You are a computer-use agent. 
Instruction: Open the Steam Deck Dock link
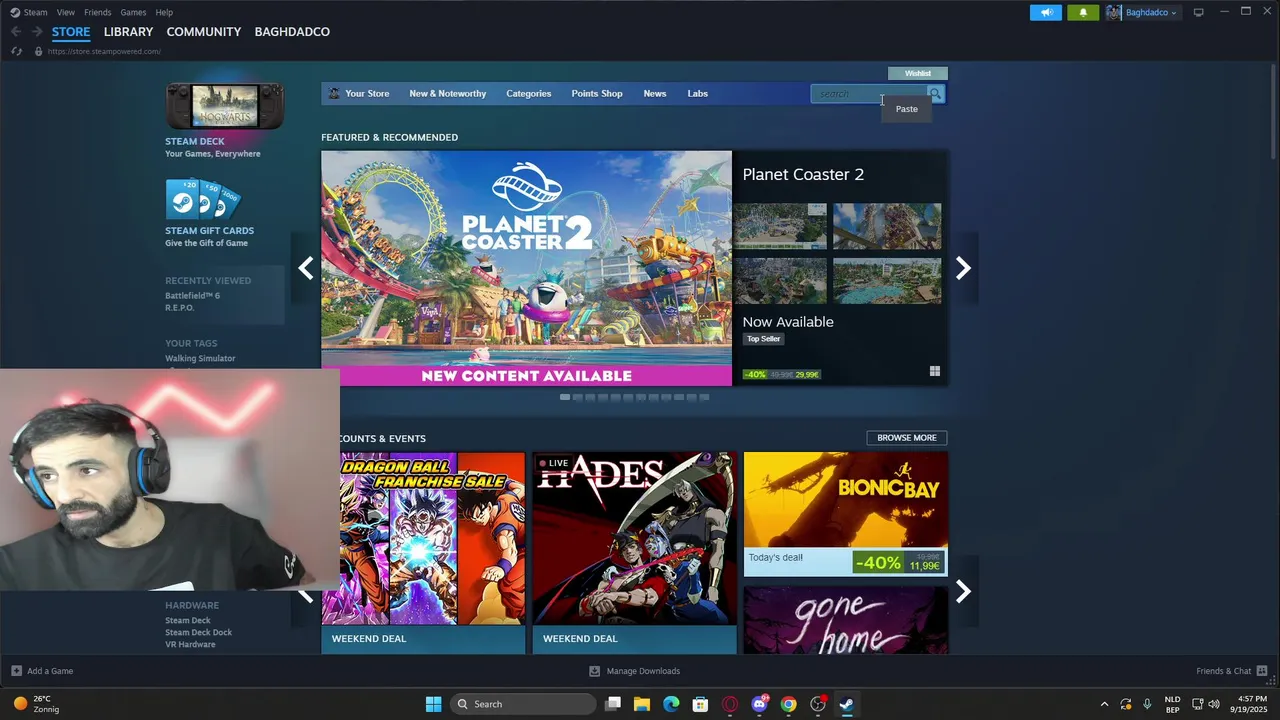[x=198, y=632]
